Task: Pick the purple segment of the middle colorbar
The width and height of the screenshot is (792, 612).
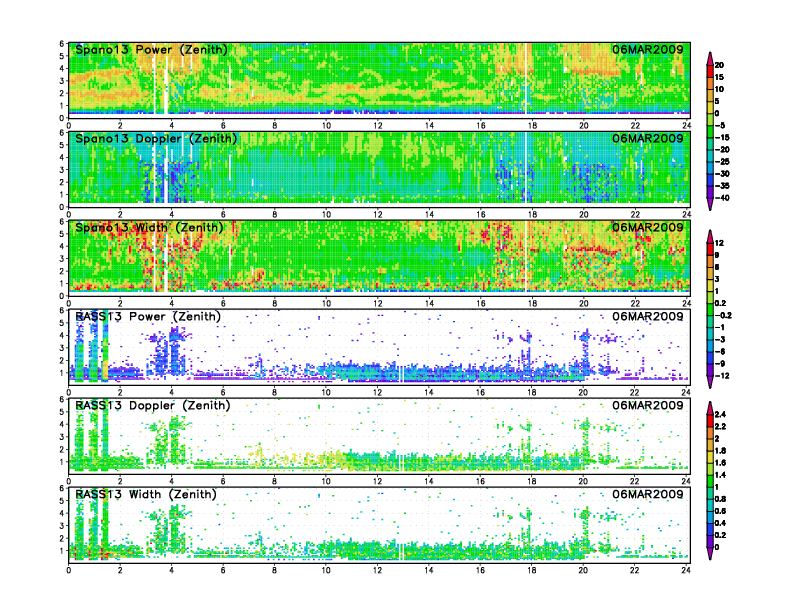Action: click(710, 370)
